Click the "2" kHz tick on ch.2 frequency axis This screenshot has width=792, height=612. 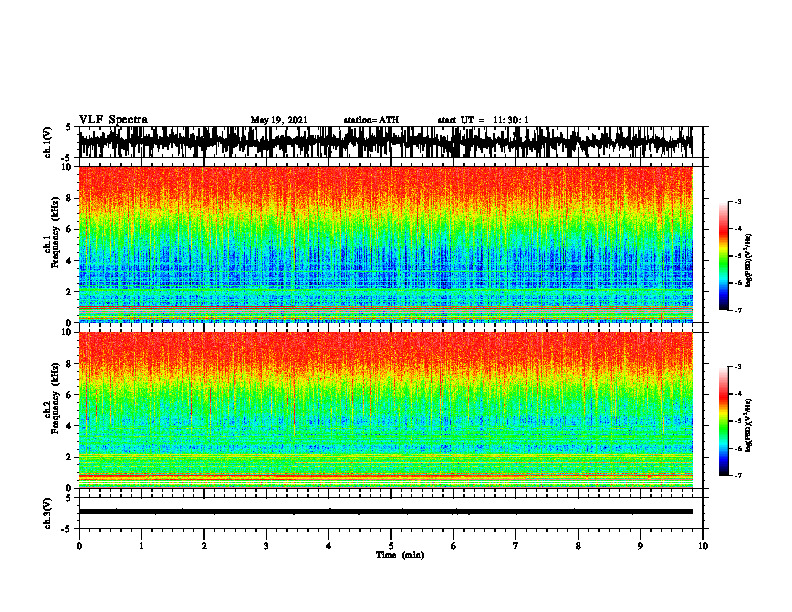point(70,457)
